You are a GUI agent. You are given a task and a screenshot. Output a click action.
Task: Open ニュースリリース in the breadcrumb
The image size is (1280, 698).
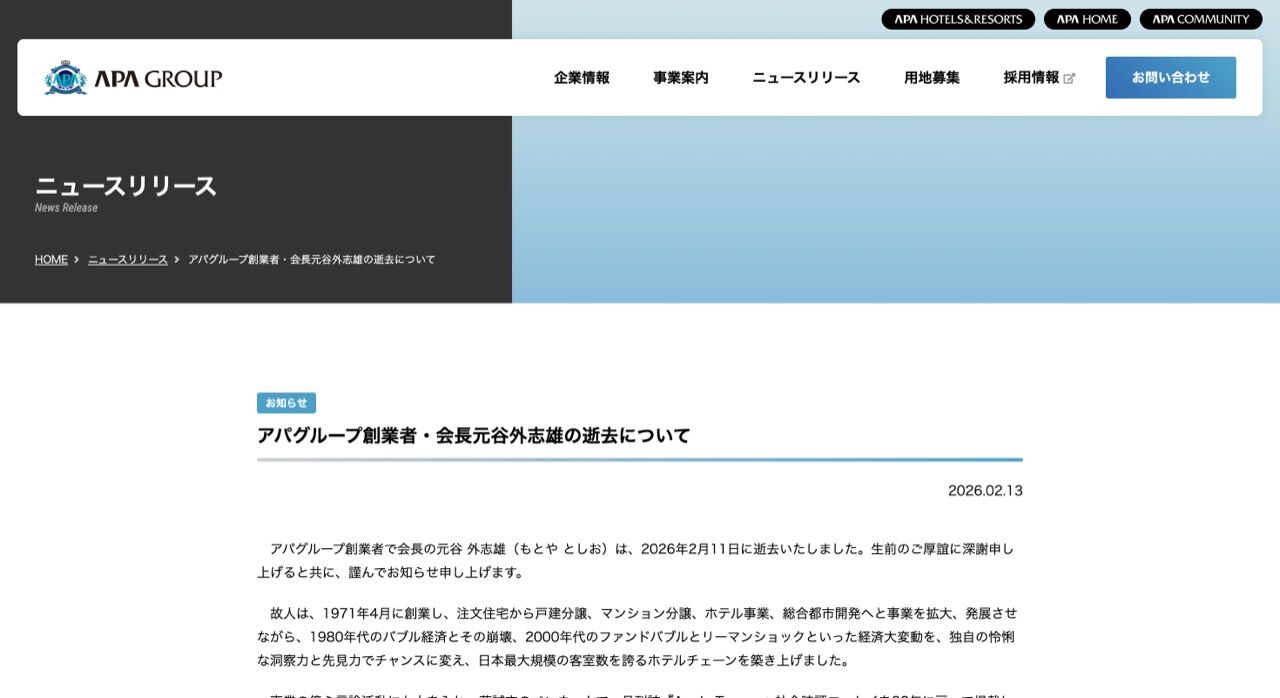tap(128, 259)
